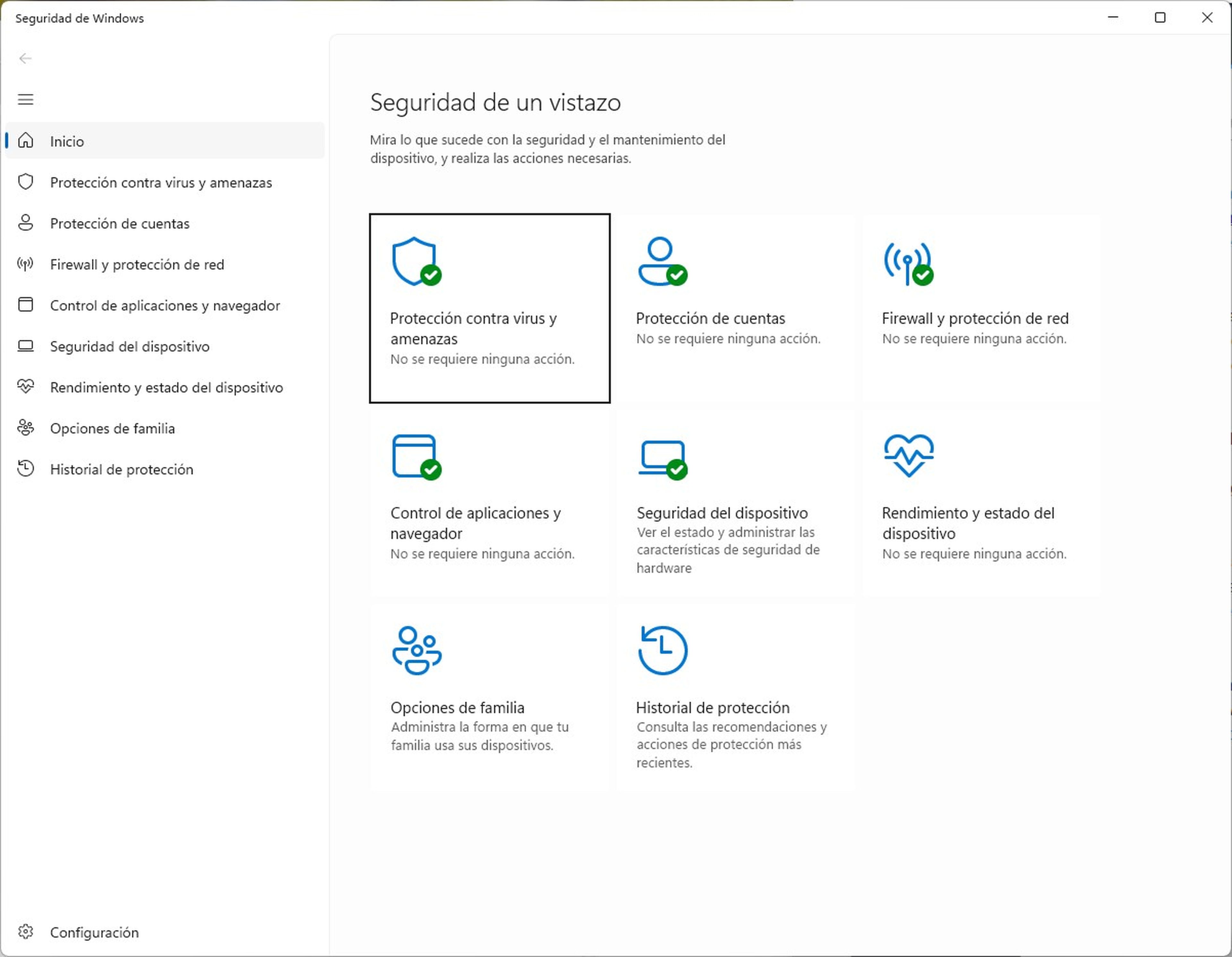The height and width of the screenshot is (957, 1232).
Task: Click the shield icon in sidebar
Action: pos(25,182)
